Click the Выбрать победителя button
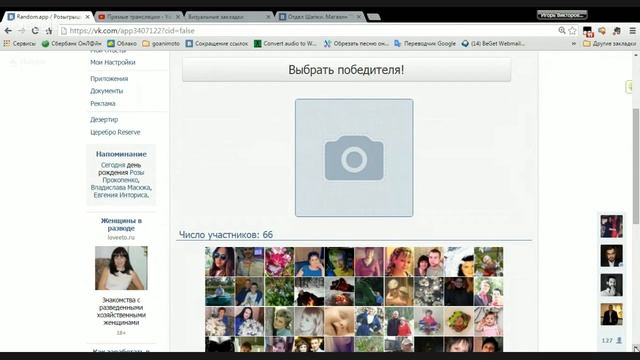Viewport: 640px width, 360px height. 347,69
